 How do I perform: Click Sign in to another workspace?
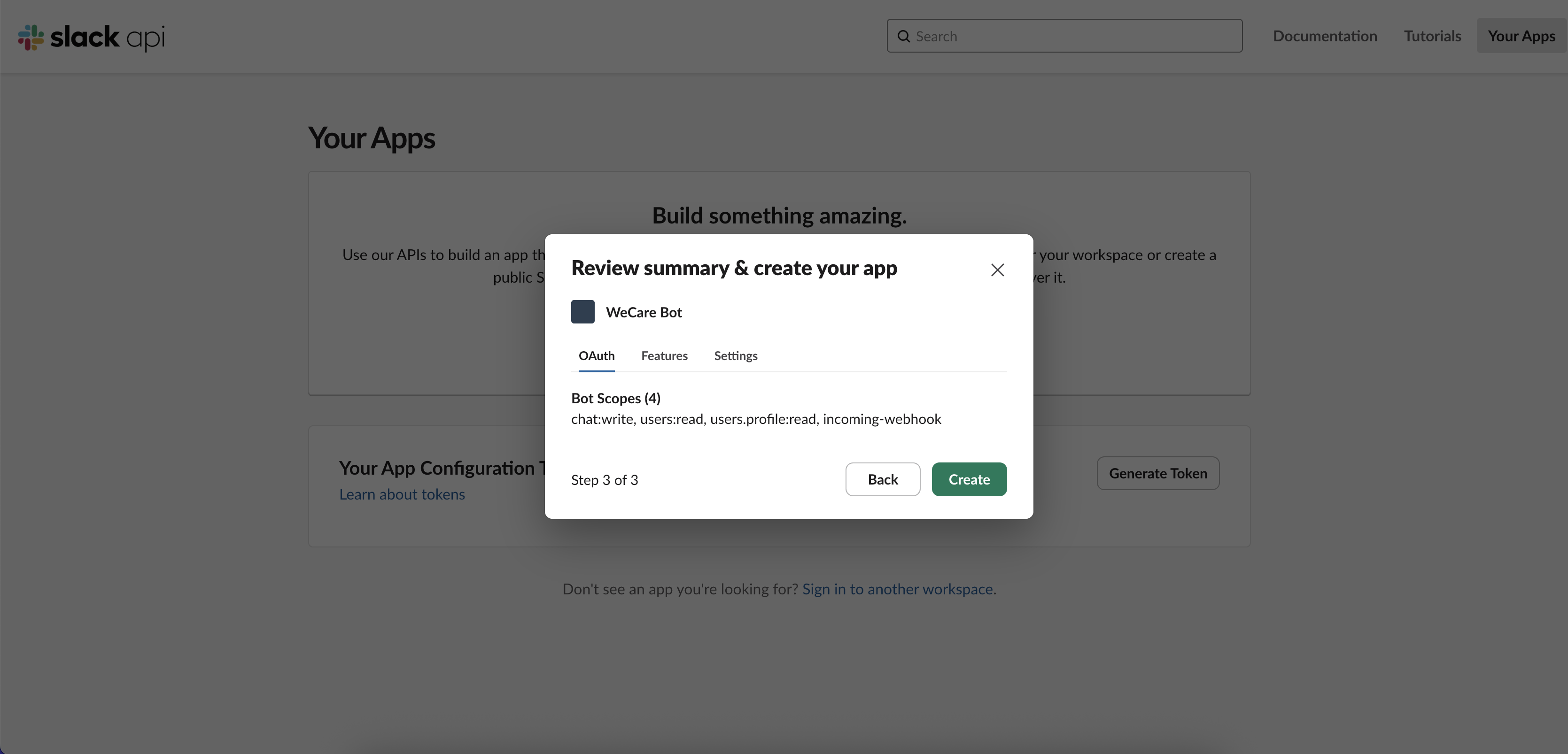pyautogui.click(x=897, y=589)
